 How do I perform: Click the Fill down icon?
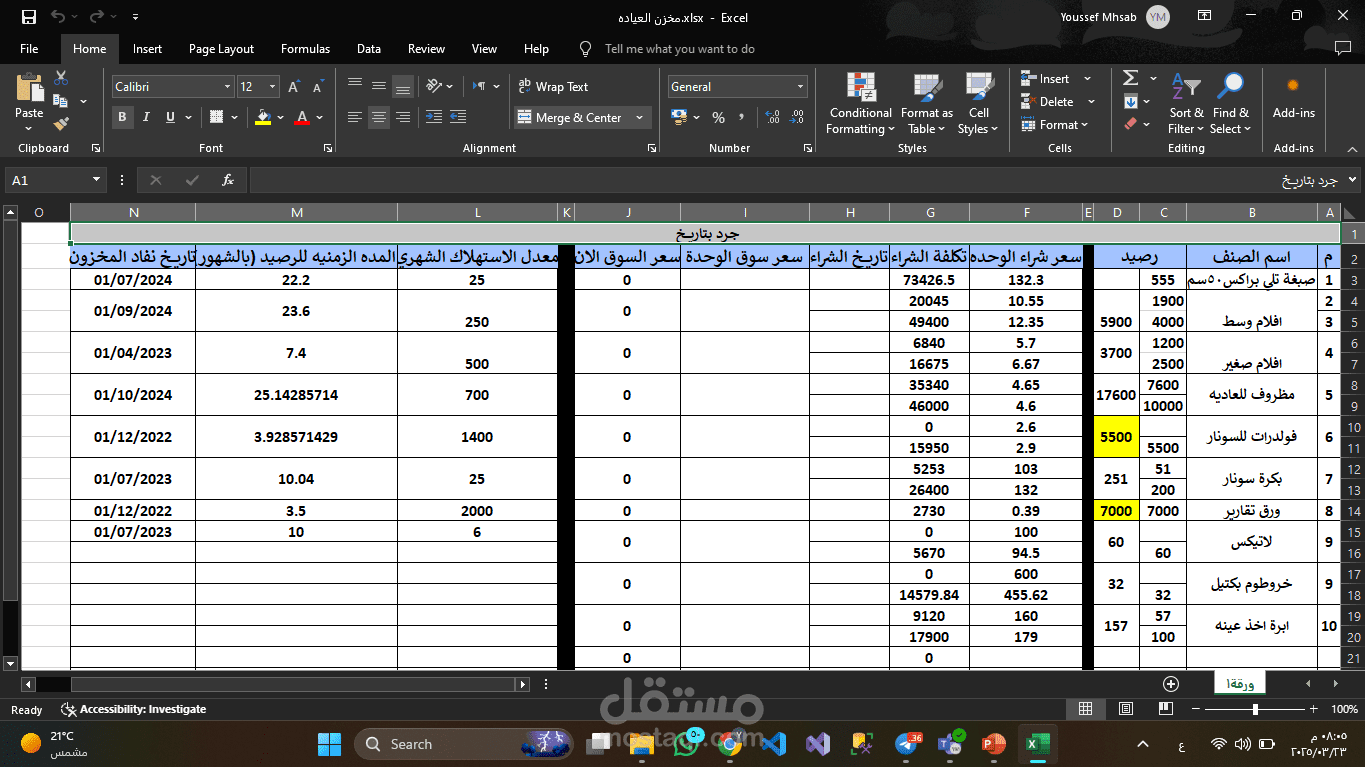(1130, 101)
